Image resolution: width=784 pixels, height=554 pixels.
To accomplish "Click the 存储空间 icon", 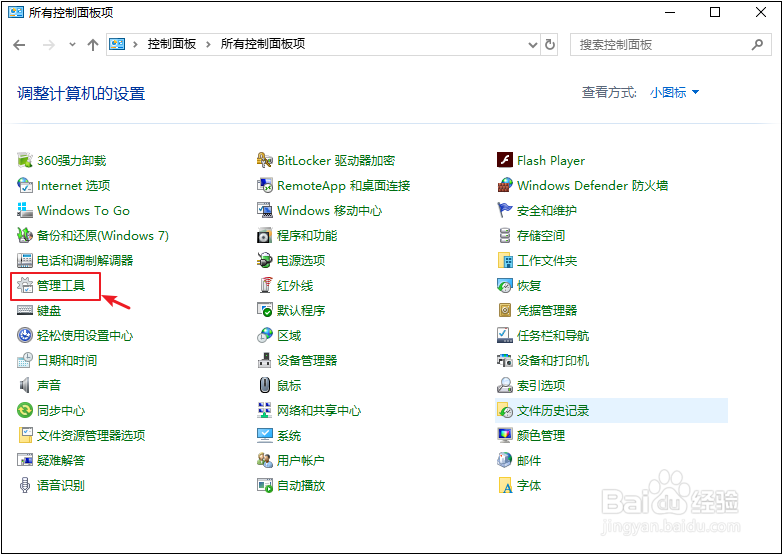I will point(504,236).
